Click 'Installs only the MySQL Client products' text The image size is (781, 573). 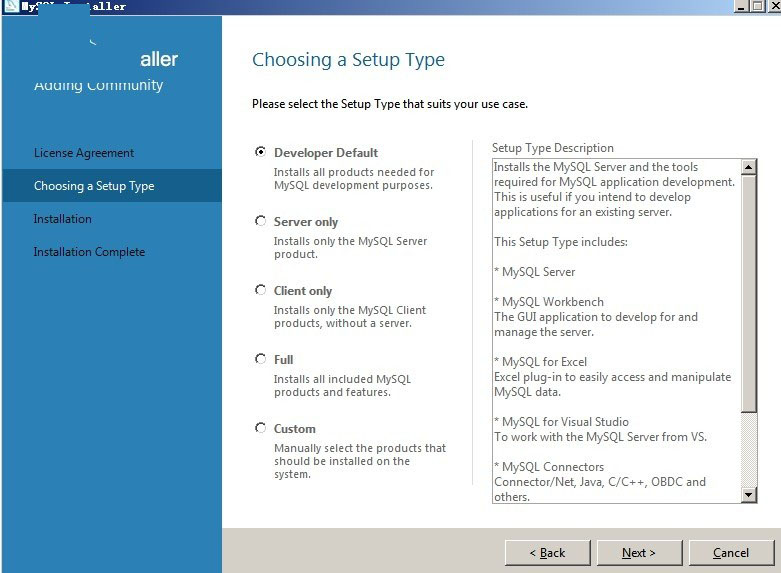coord(350,316)
